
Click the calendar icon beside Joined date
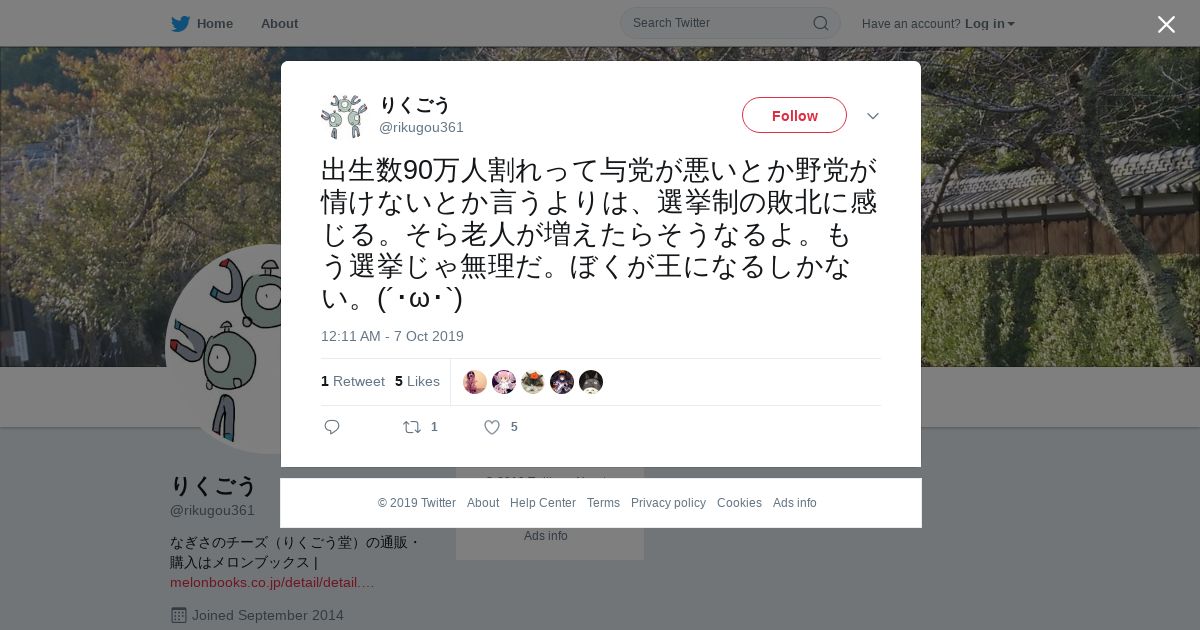179,615
